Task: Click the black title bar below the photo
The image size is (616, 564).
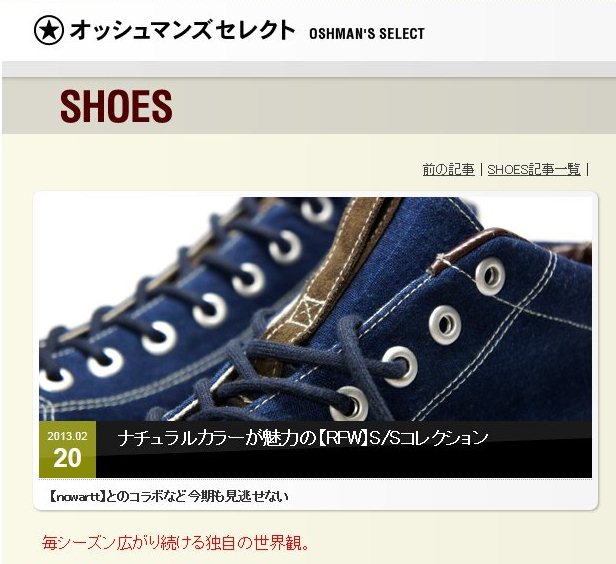Action: coord(344,449)
